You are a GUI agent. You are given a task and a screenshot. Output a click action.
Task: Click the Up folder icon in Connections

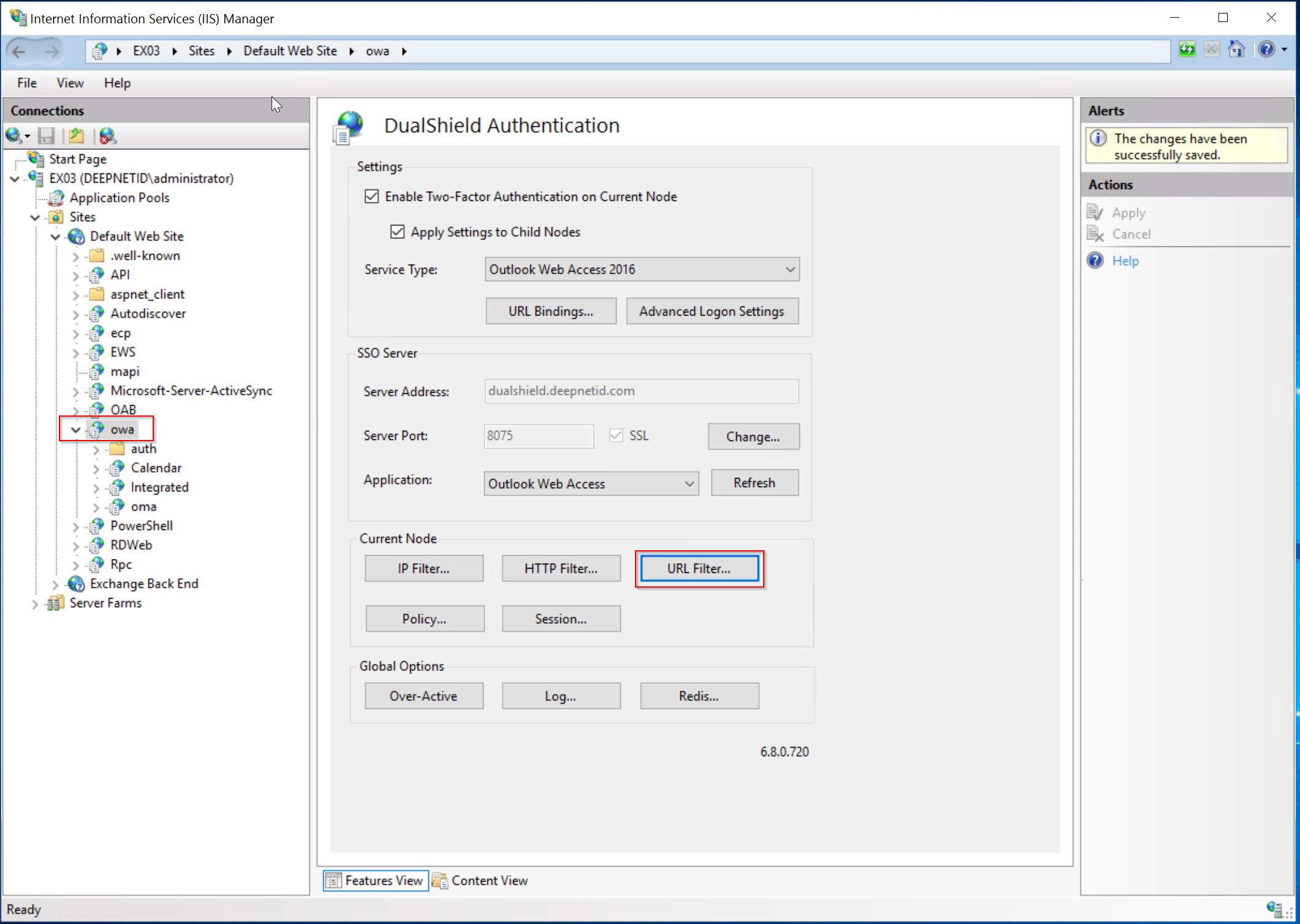tap(77, 136)
